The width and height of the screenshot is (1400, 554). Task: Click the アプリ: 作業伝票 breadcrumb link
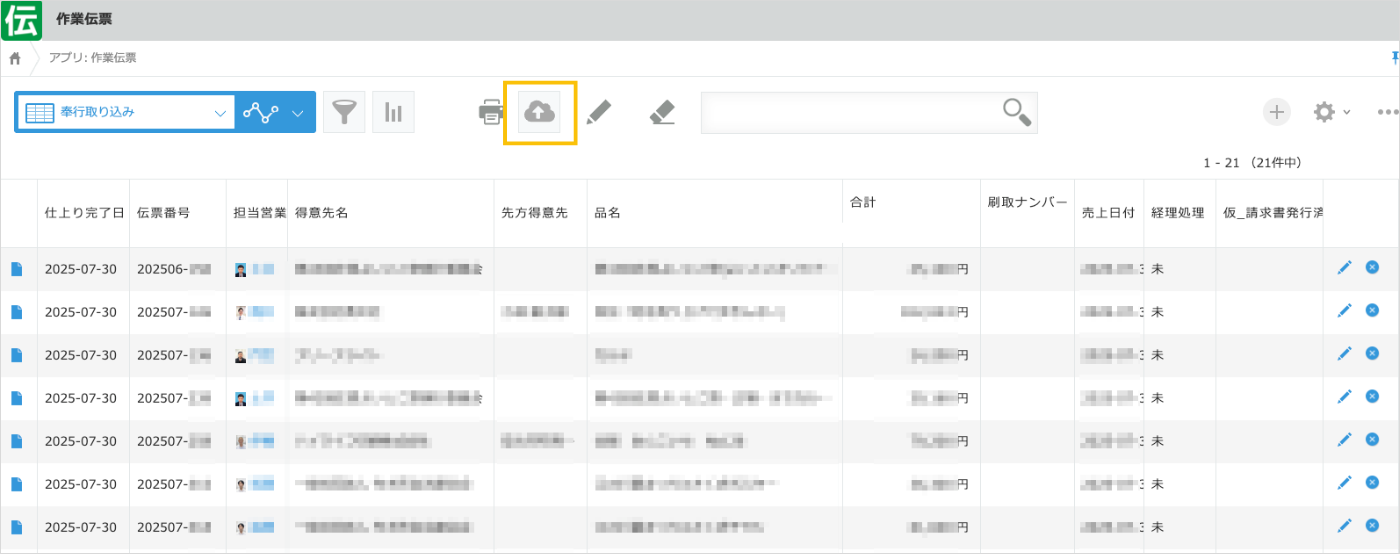pos(93,58)
